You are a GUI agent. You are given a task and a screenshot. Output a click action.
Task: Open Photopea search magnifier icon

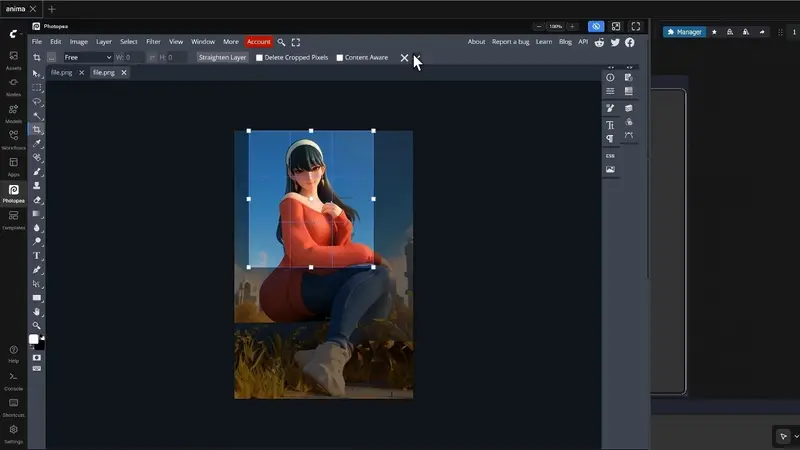[281, 42]
